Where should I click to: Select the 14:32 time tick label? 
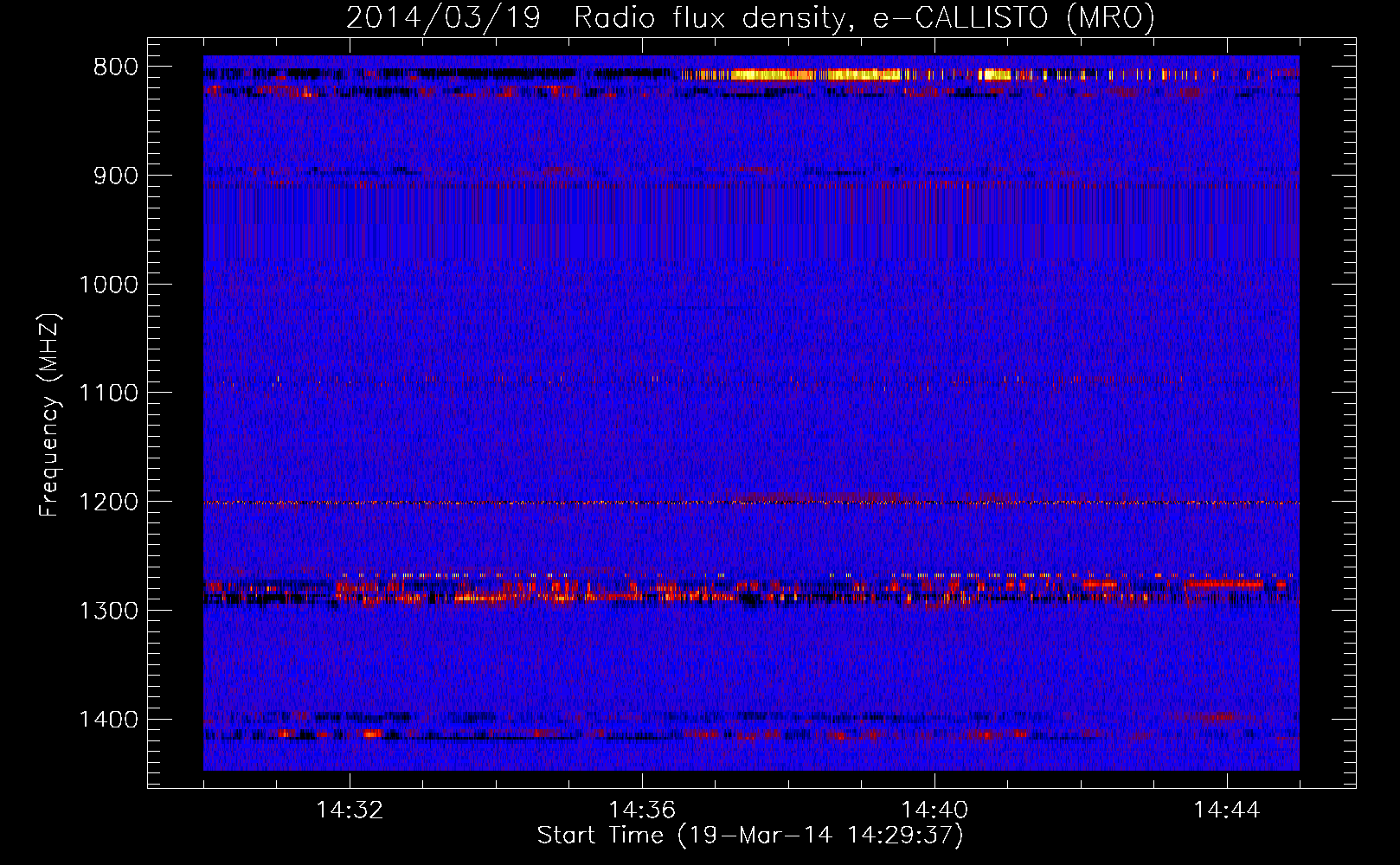(350, 811)
